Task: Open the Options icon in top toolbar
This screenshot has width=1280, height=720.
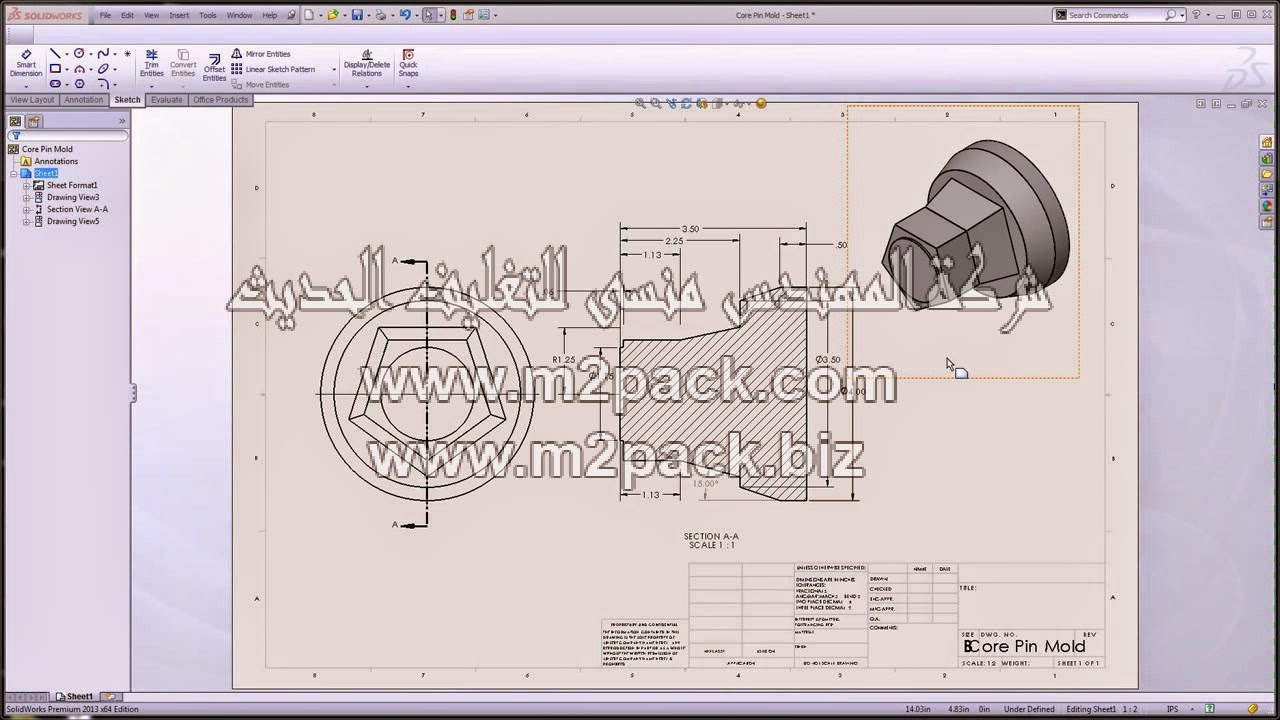Action: click(482, 15)
